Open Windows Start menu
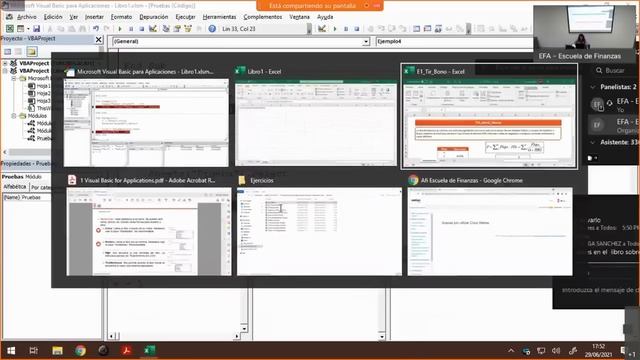This screenshot has width=640, height=360. pos(11,351)
